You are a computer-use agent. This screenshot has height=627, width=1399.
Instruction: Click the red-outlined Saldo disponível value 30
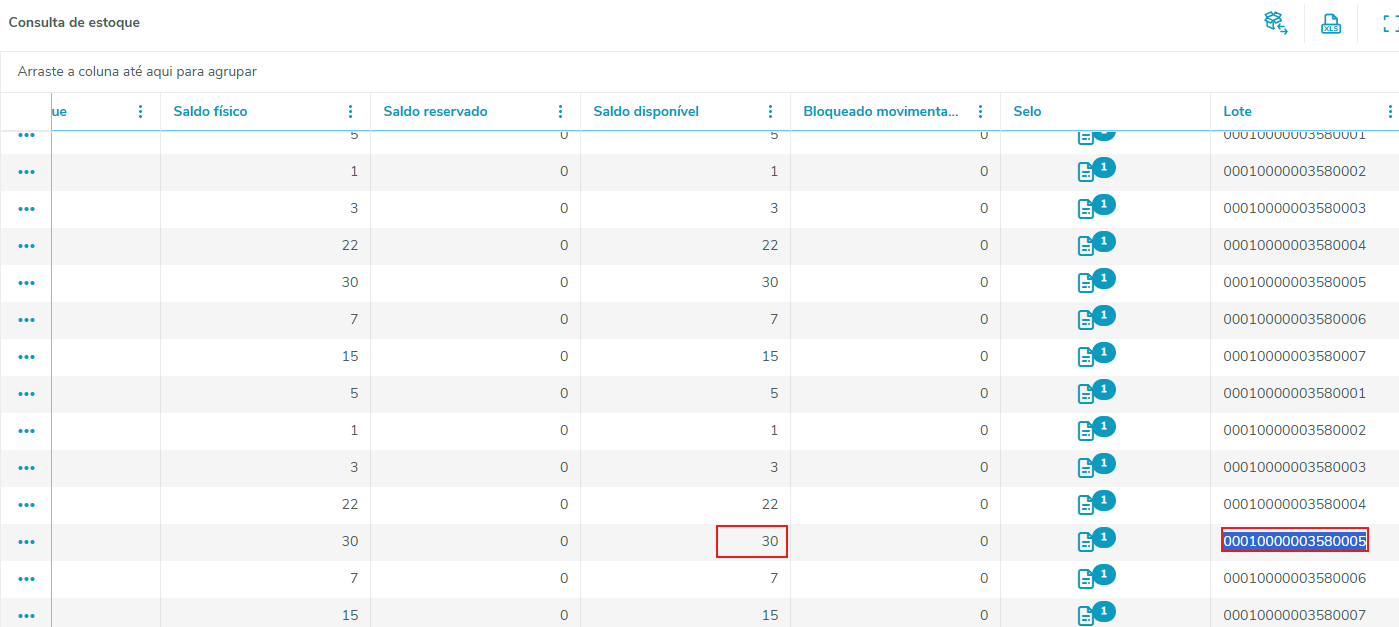pyautogui.click(x=753, y=541)
